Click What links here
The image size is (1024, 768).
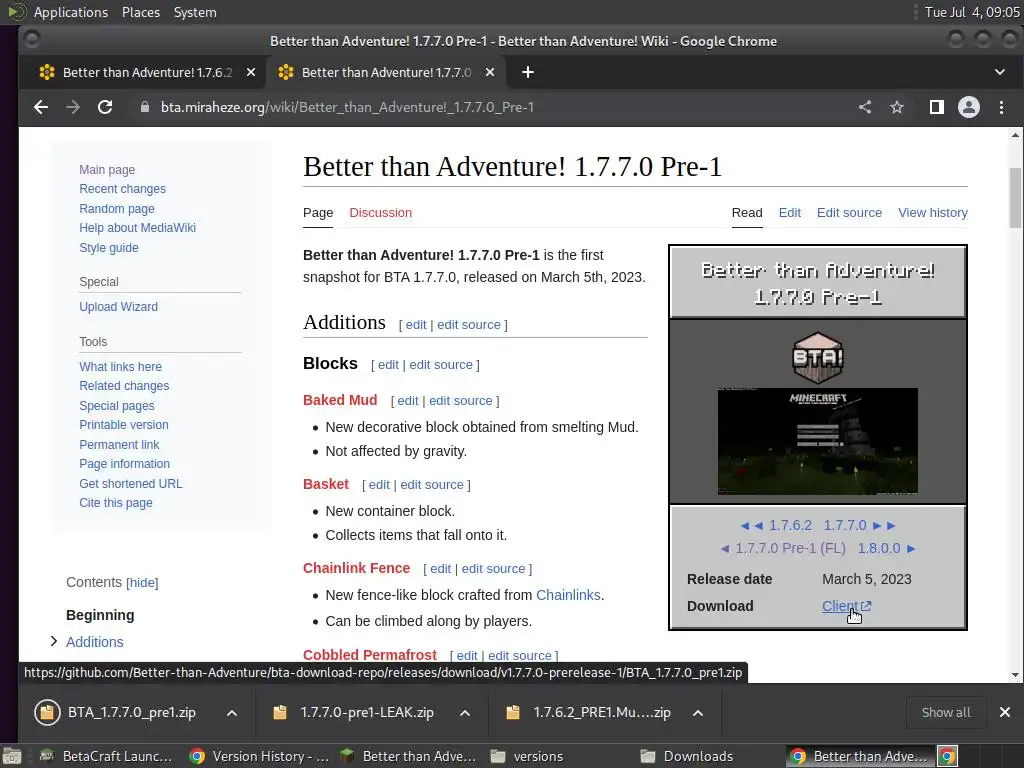[120, 367]
